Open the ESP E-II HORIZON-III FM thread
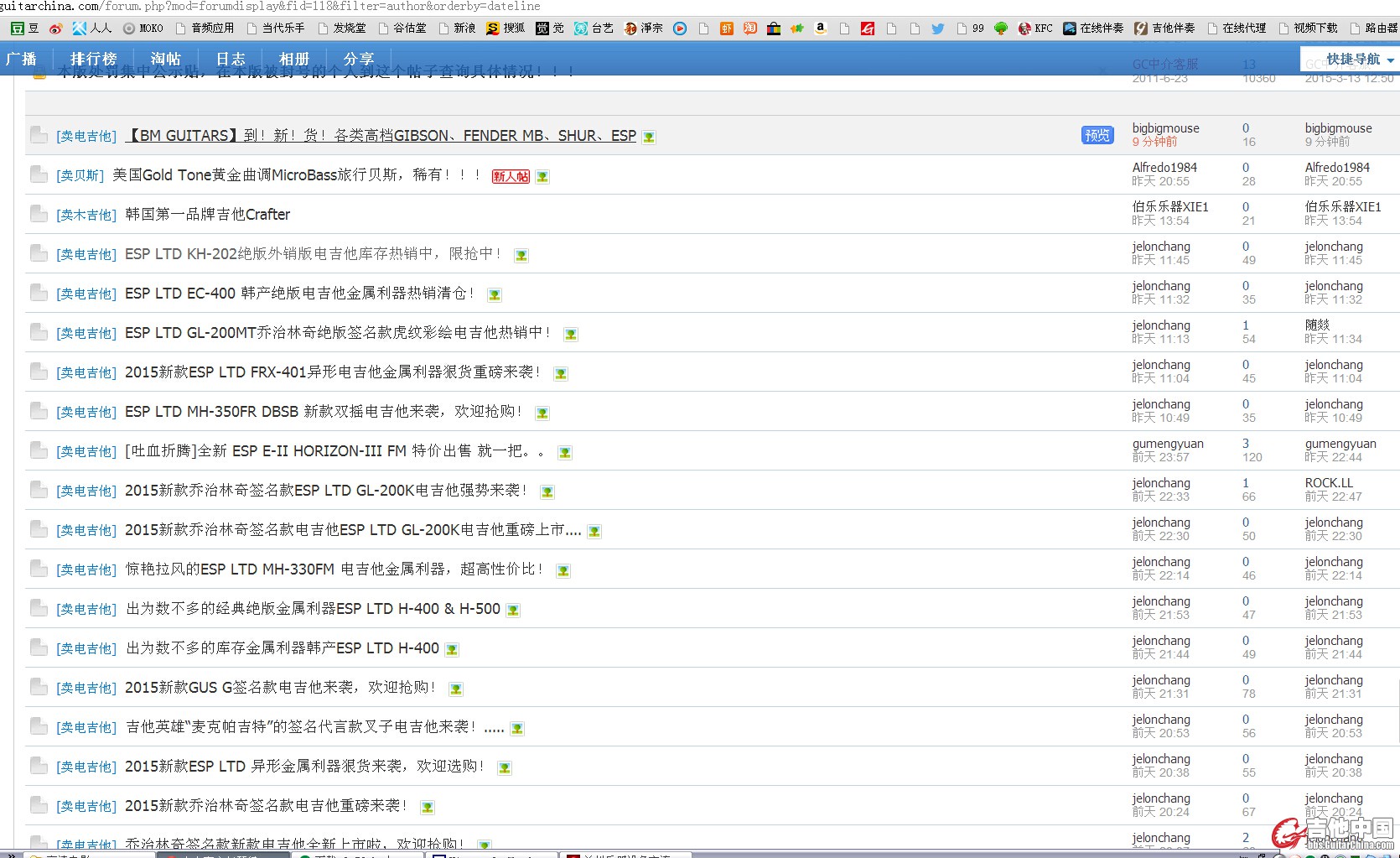 click(334, 451)
